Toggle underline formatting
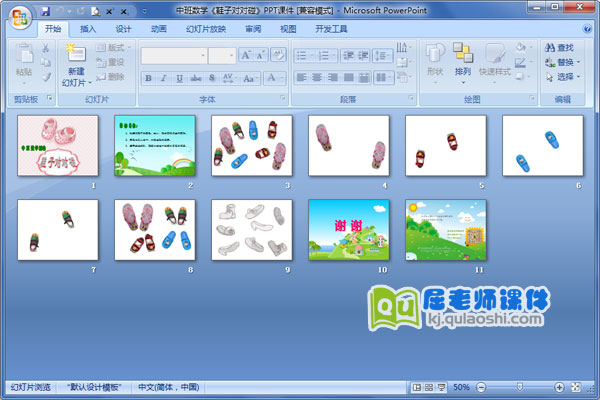 coord(179,78)
